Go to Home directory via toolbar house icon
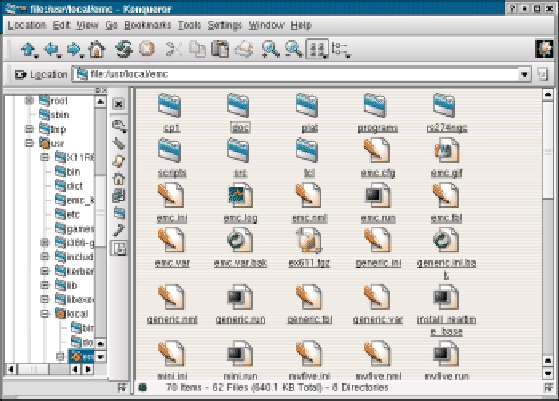Screen dimensions: 559x401 [x=97, y=49]
